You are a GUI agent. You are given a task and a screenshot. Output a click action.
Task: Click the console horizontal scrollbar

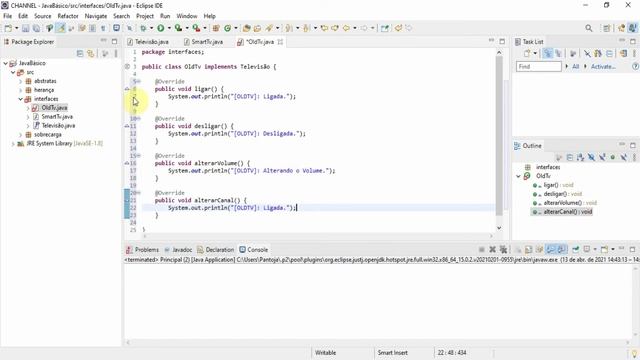point(378,342)
